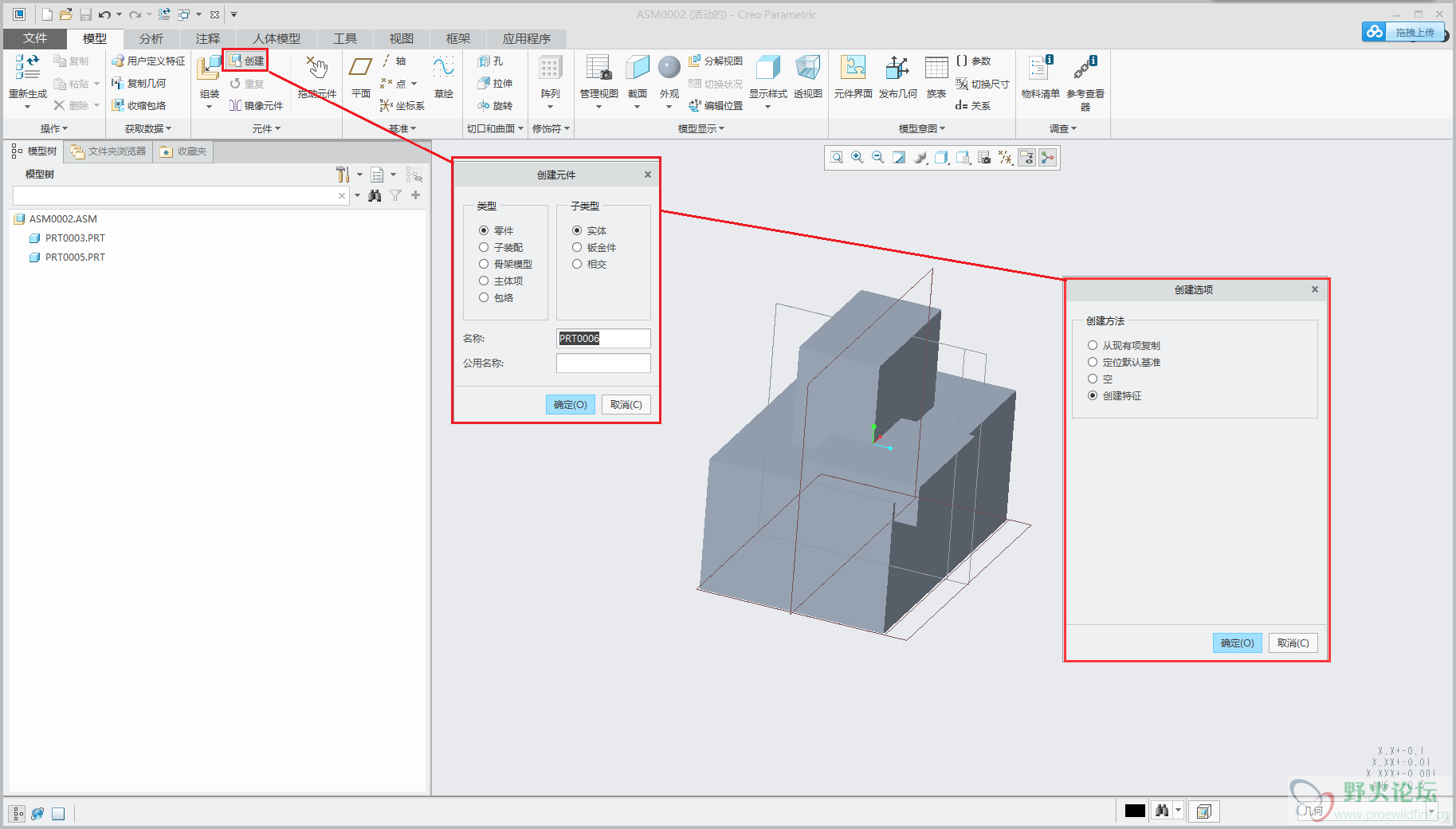
Task: Select Bulk Item (主体项) radio button
Action: click(x=484, y=281)
